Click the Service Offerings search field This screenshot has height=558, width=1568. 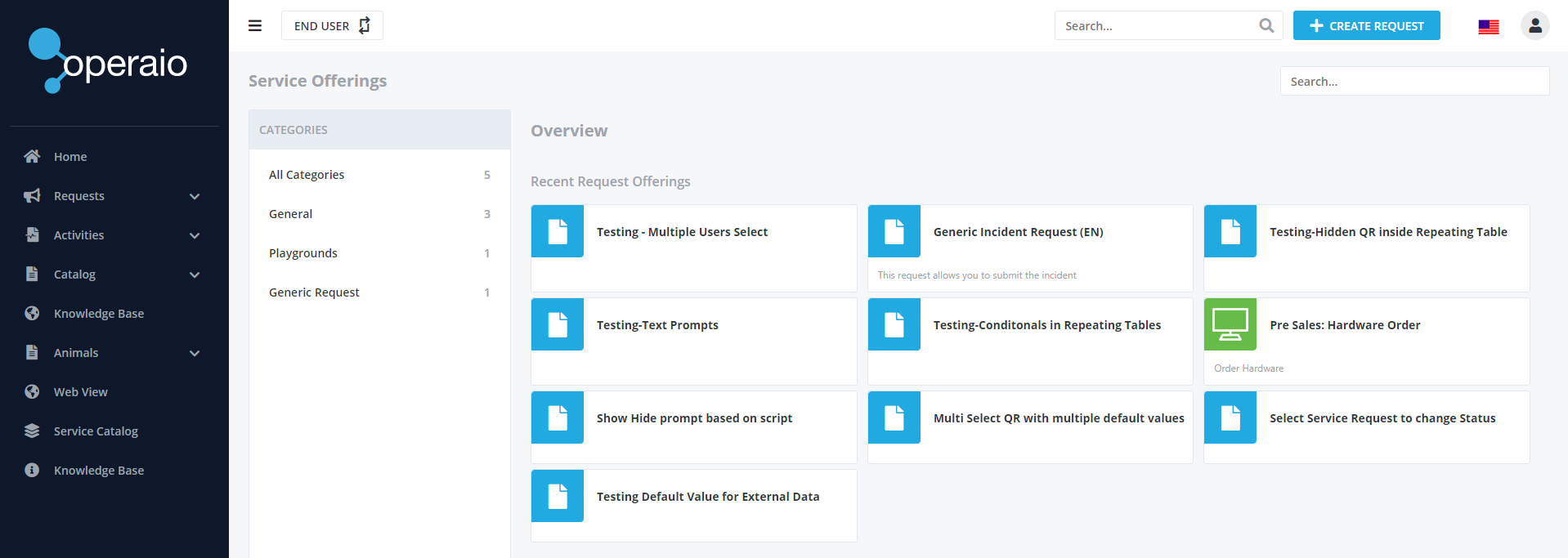tap(1413, 81)
